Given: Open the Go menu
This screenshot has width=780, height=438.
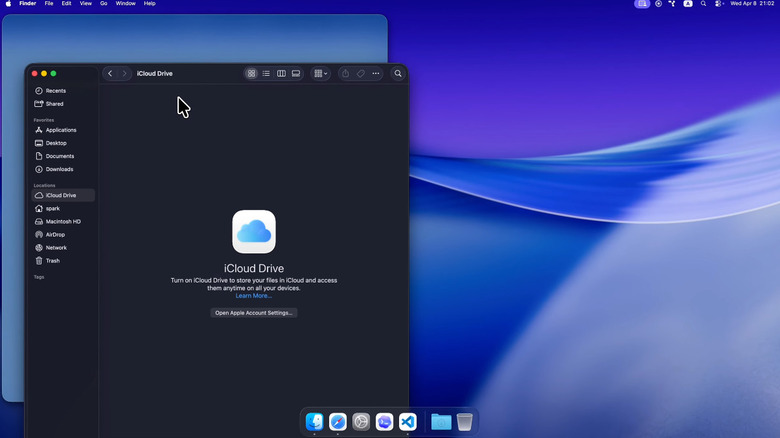Looking at the screenshot, I should (103, 3).
